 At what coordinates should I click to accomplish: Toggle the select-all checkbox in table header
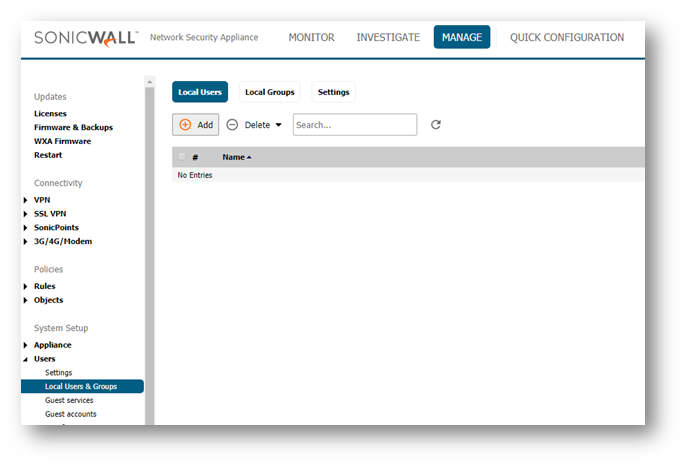(181, 157)
